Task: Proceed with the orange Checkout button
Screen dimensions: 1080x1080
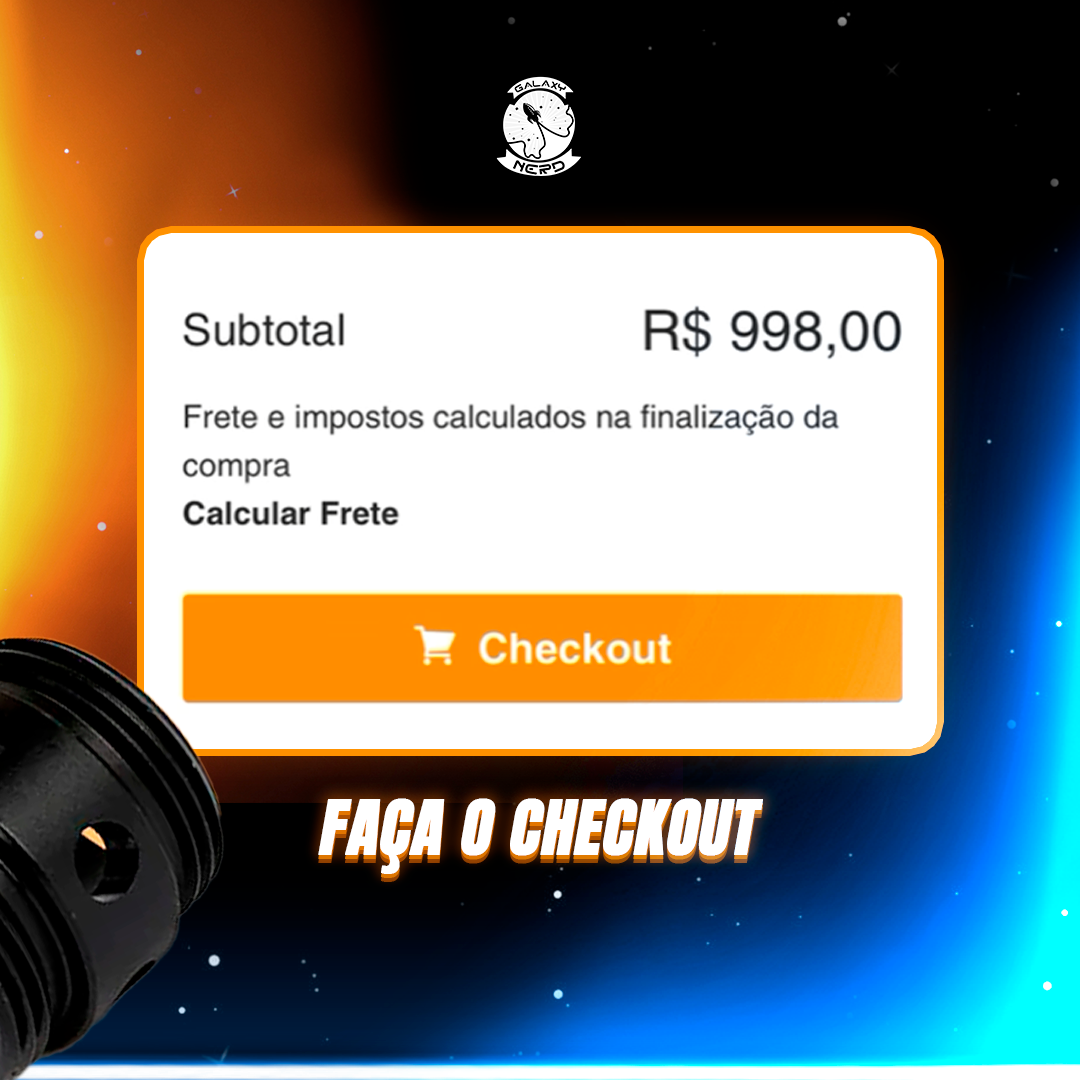Action: [542, 647]
